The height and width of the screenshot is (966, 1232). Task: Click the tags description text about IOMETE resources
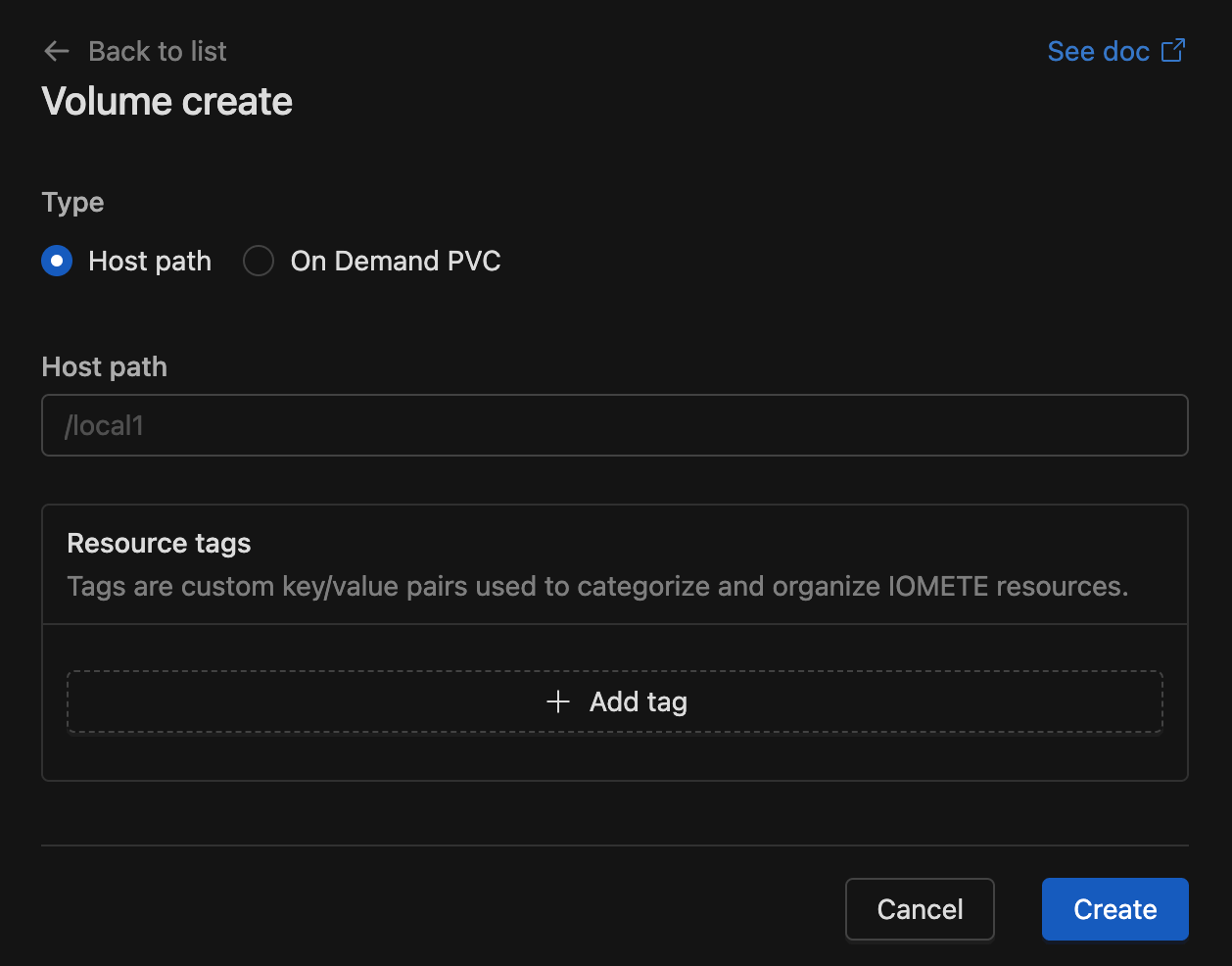coord(597,586)
